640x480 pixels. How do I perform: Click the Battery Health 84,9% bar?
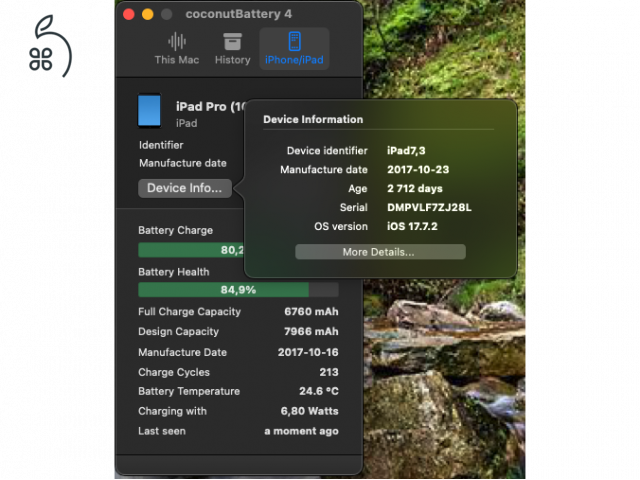point(238,290)
